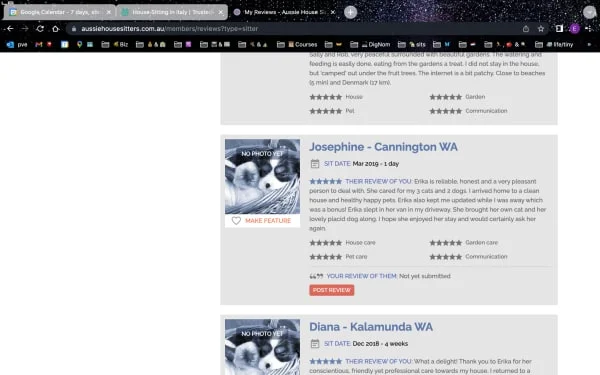Click the top card's Pet star rating
The image size is (600, 375).
(326, 111)
